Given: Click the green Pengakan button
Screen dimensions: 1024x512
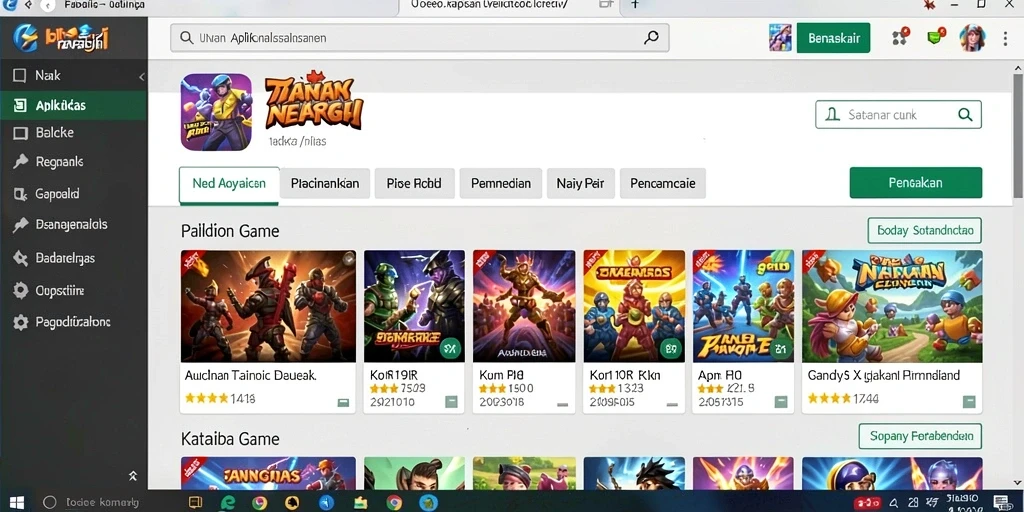Looking at the screenshot, I should (916, 183).
